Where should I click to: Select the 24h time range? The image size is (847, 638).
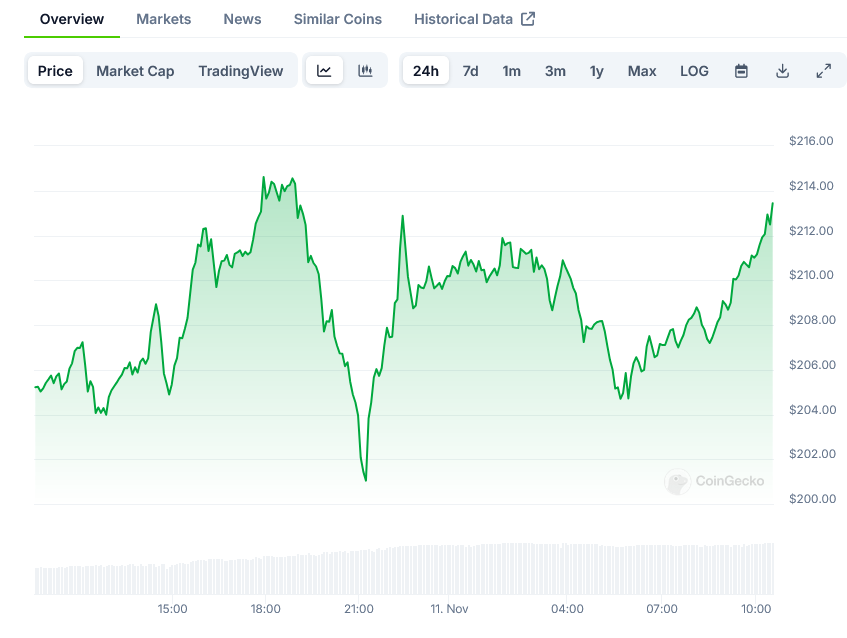click(425, 71)
